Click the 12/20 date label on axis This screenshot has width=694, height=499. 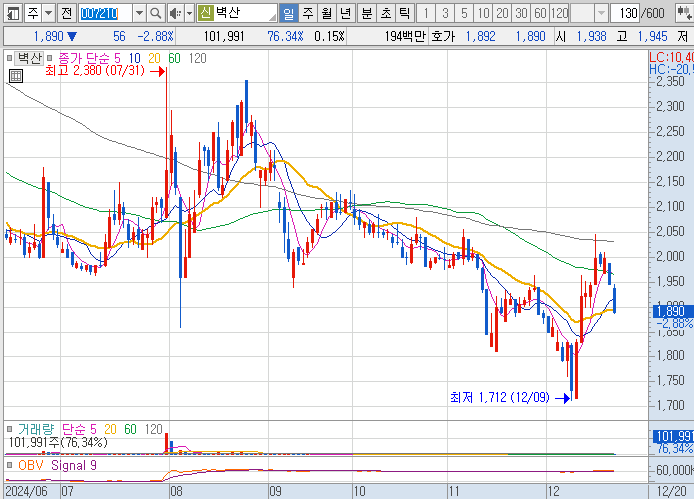(671, 491)
